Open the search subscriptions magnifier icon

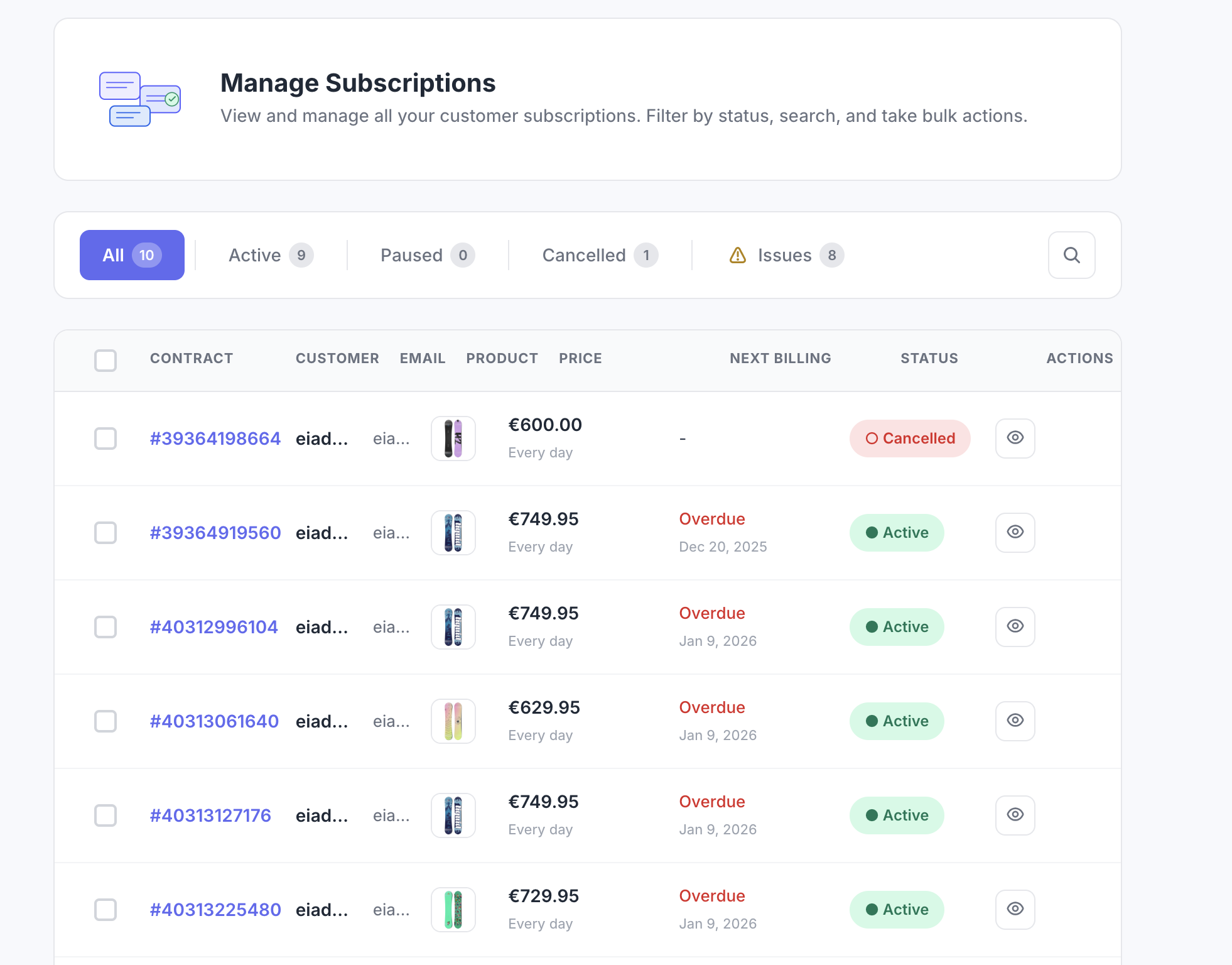click(x=1071, y=255)
